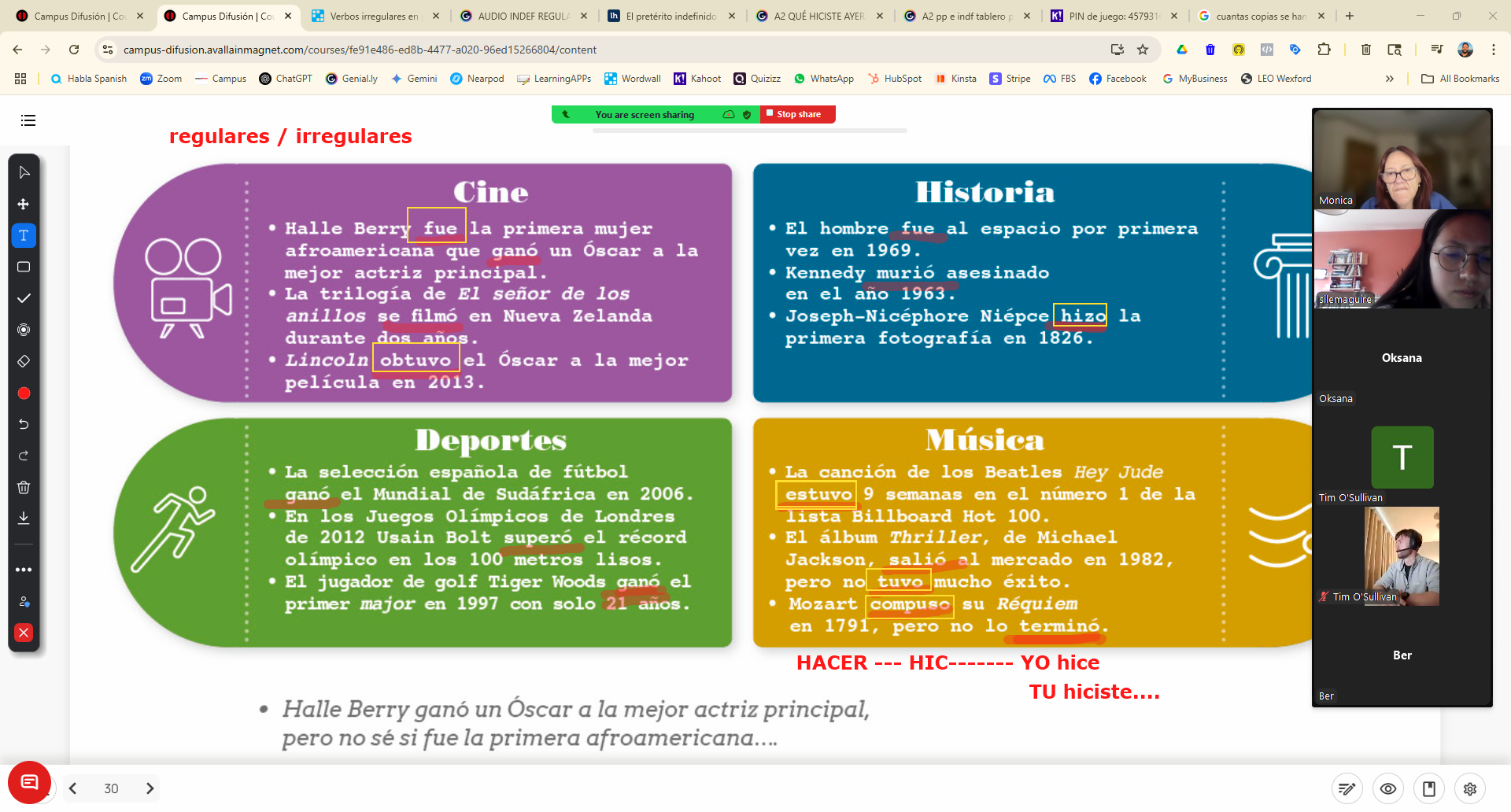Select the Text annotation tool
1511x812 pixels.
click(24, 235)
